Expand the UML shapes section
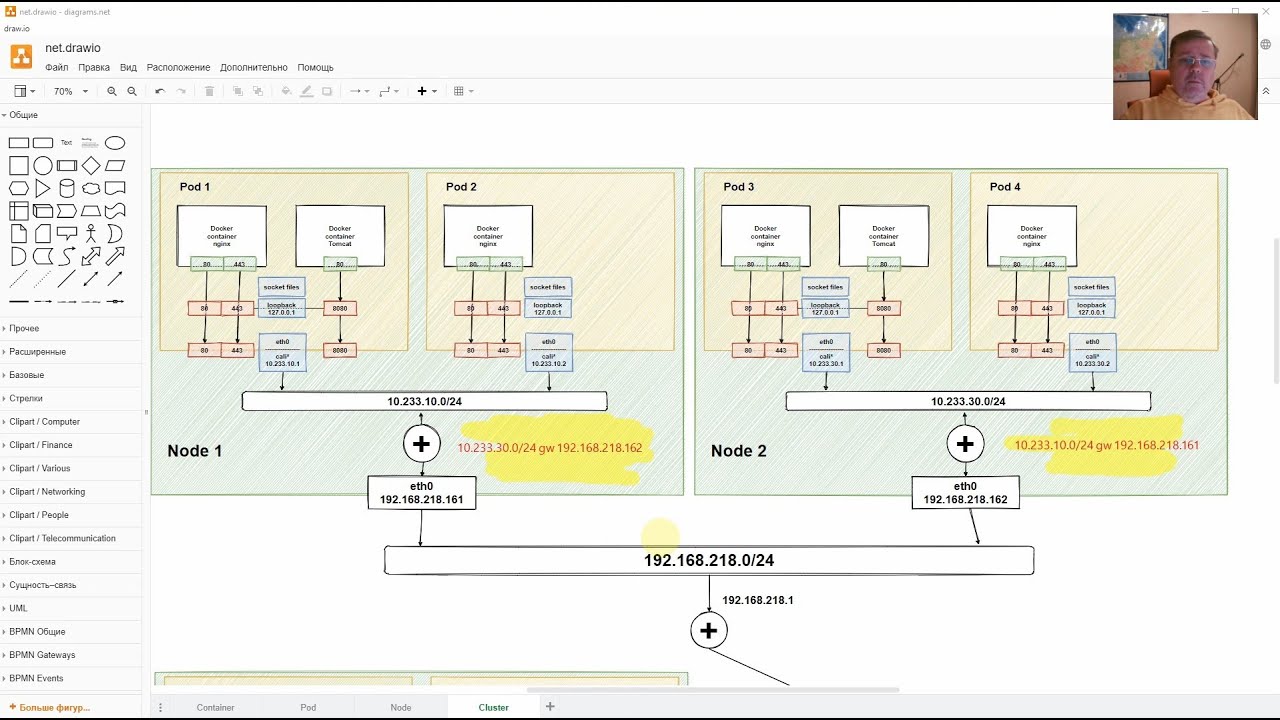This screenshot has height=720, width=1280. [72, 608]
